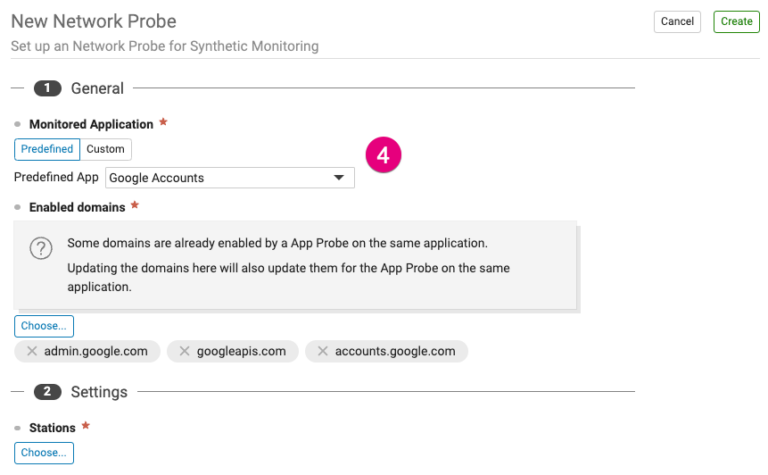Remove the accounts.google.com domain chip

click(322, 351)
